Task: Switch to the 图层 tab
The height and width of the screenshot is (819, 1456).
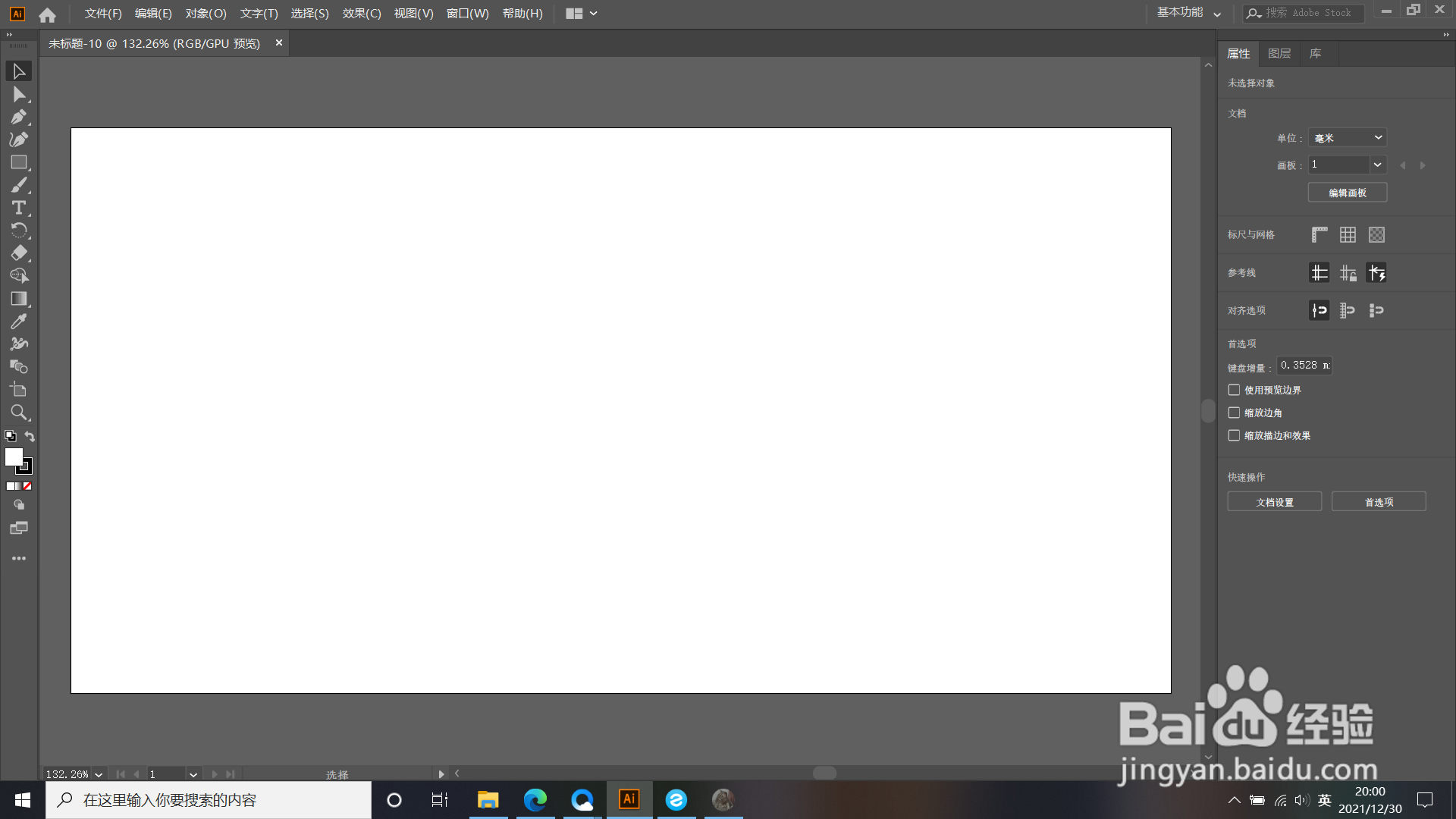Action: [x=1279, y=54]
